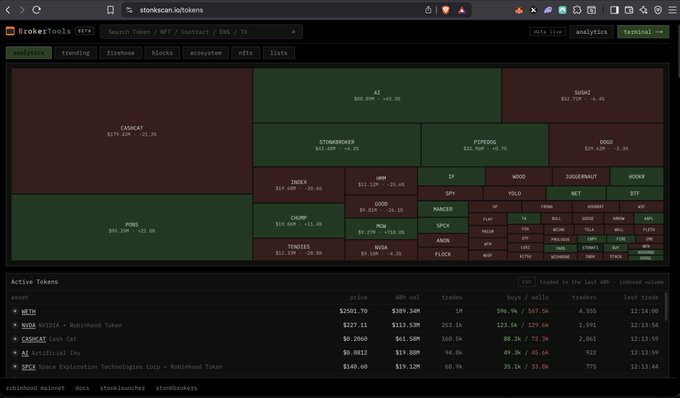Open the docs footer link
Viewport: 680px width, 398px height.
click(82, 388)
